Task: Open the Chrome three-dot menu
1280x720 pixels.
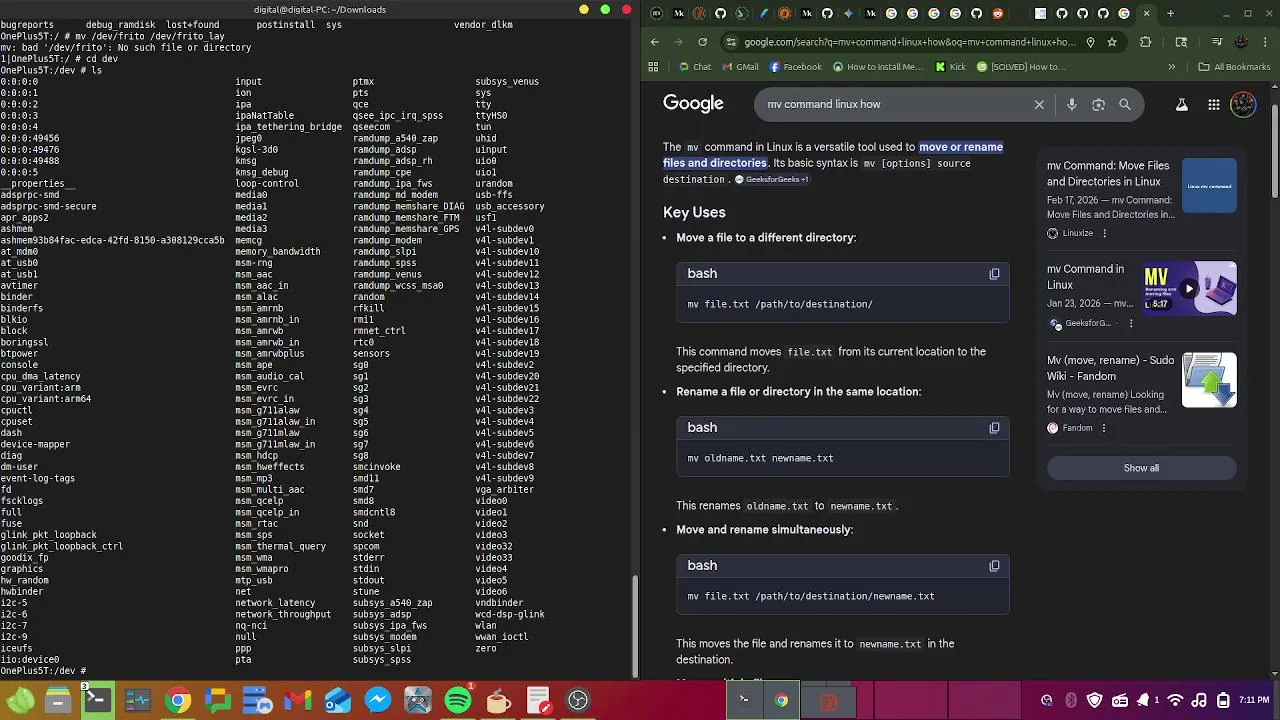Action: pyautogui.click(x=1265, y=42)
